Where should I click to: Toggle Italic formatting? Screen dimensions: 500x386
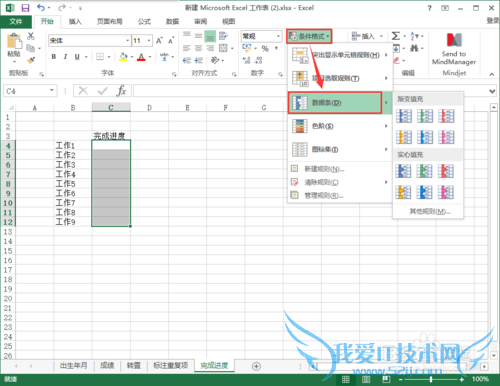click(65, 57)
